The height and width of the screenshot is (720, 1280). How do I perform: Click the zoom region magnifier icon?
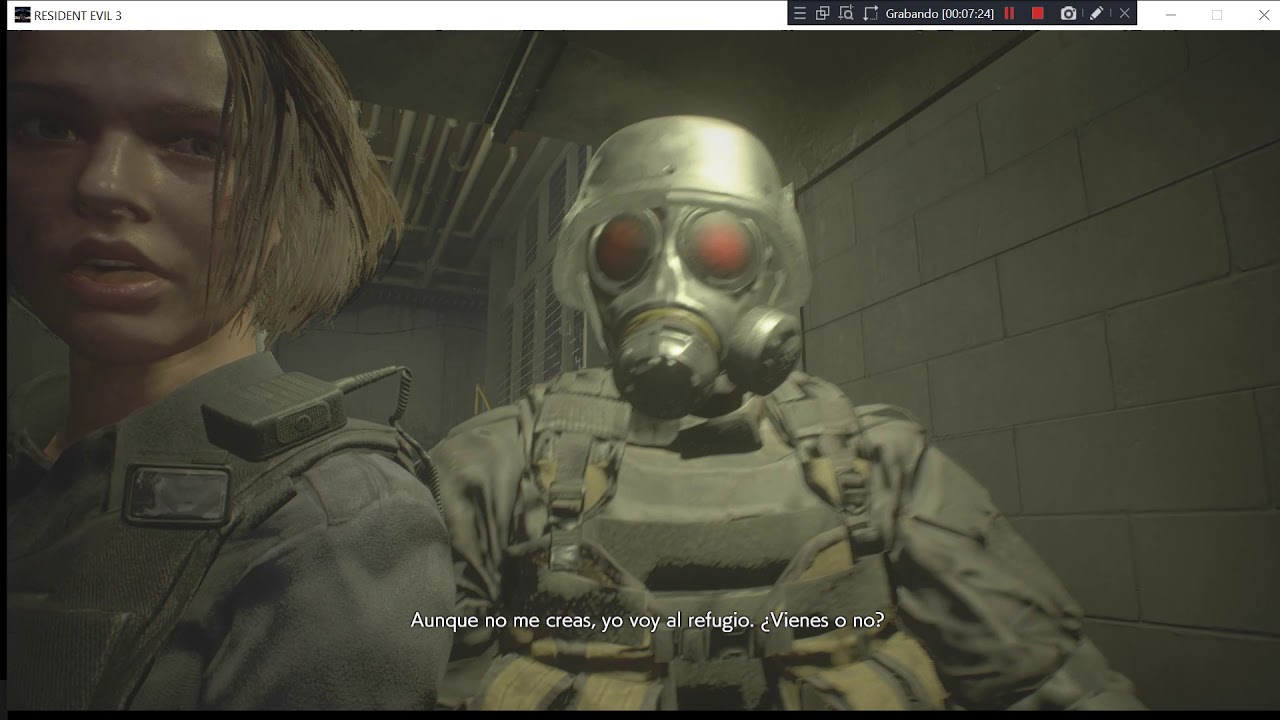[x=846, y=14]
